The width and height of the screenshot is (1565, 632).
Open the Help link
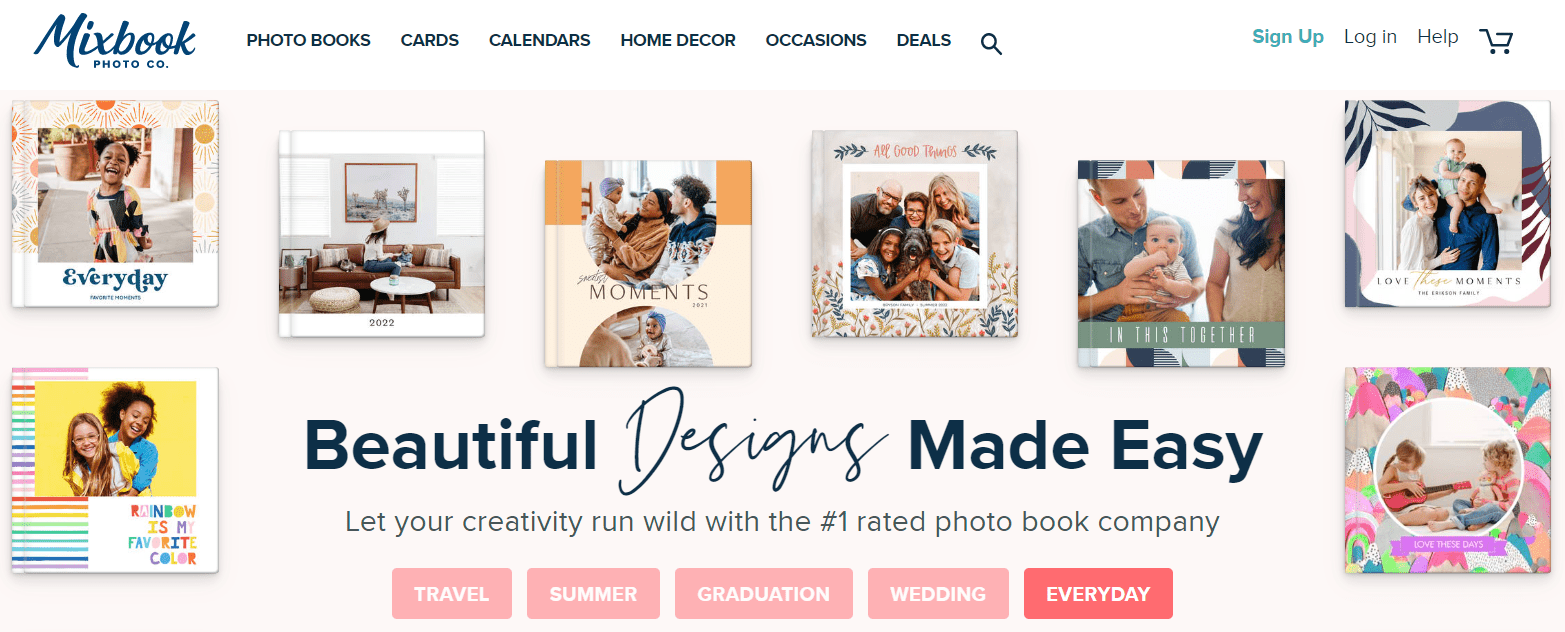(x=1438, y=37)
